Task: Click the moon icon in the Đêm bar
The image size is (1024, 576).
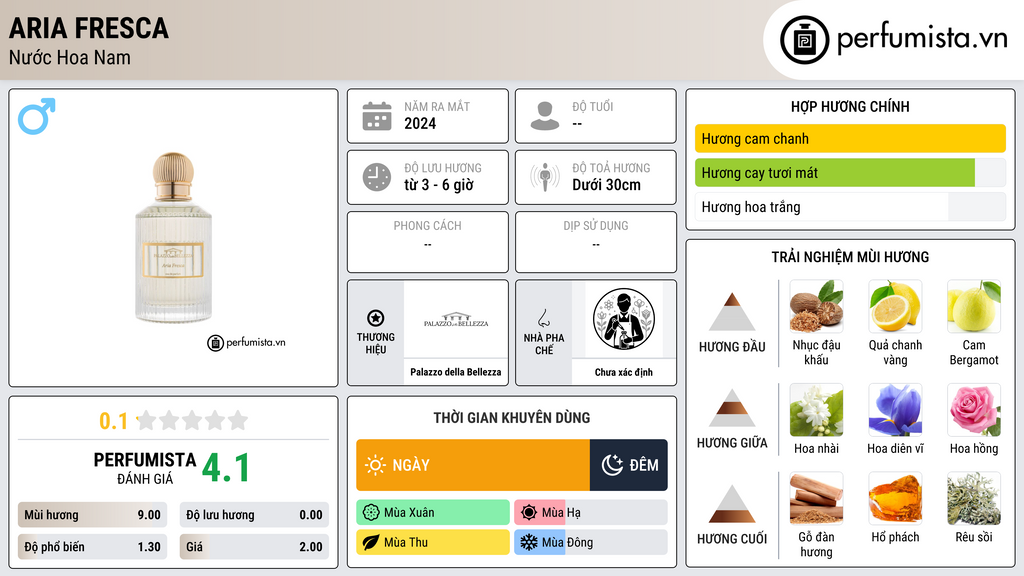Action: (612, 465)
